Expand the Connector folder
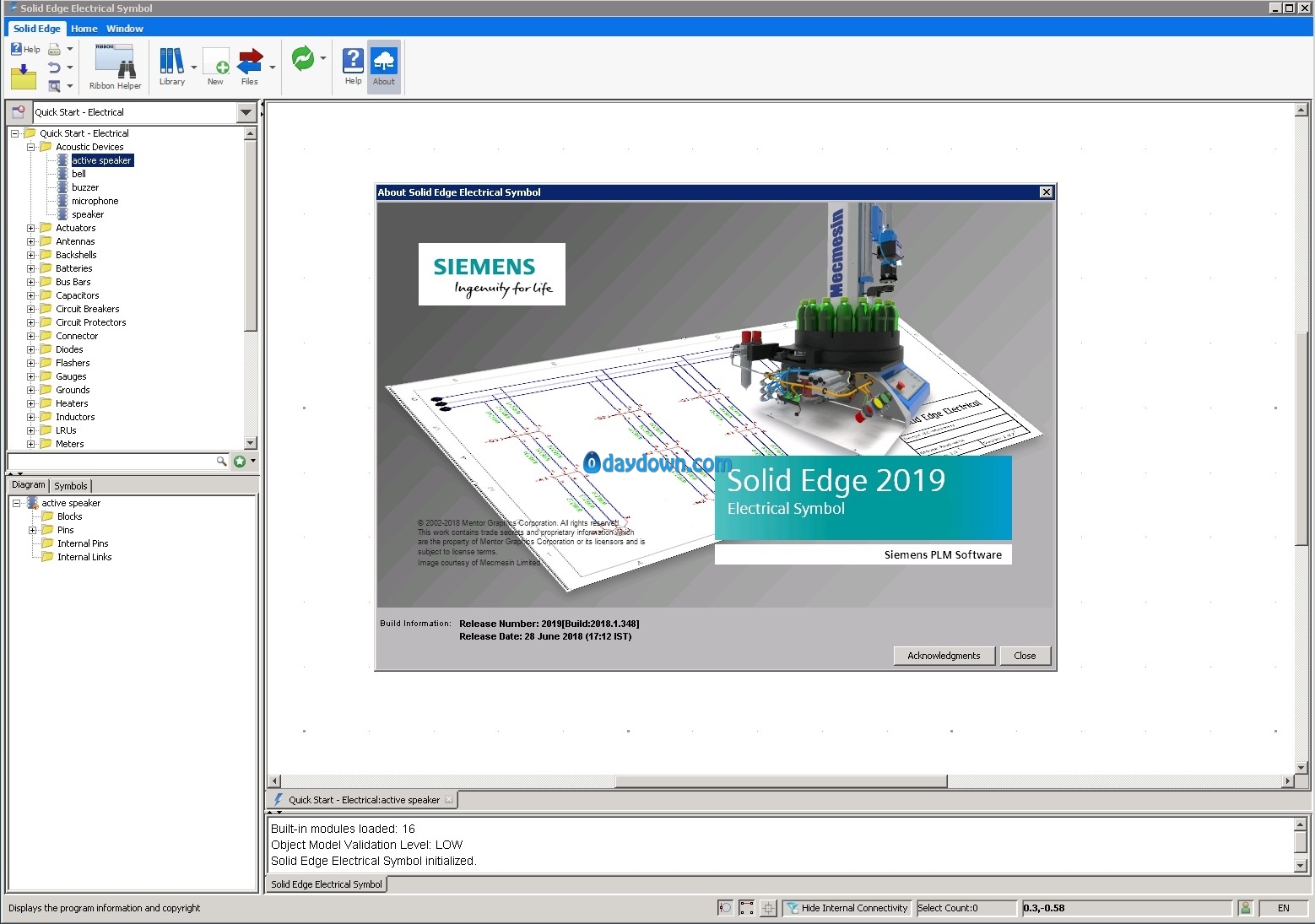The width and height of the screenshot is (1315, 924). point(31,336)
